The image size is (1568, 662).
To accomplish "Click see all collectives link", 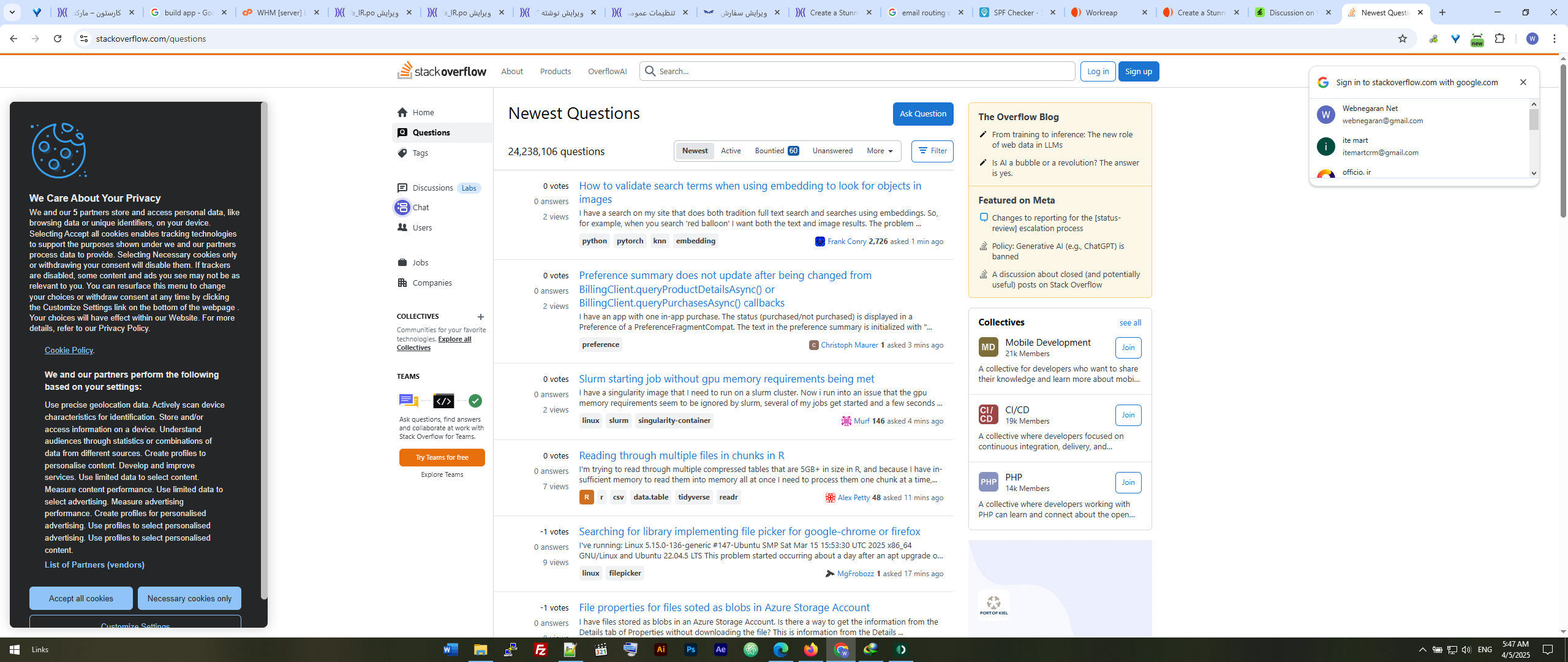I will coord(1130,322).
